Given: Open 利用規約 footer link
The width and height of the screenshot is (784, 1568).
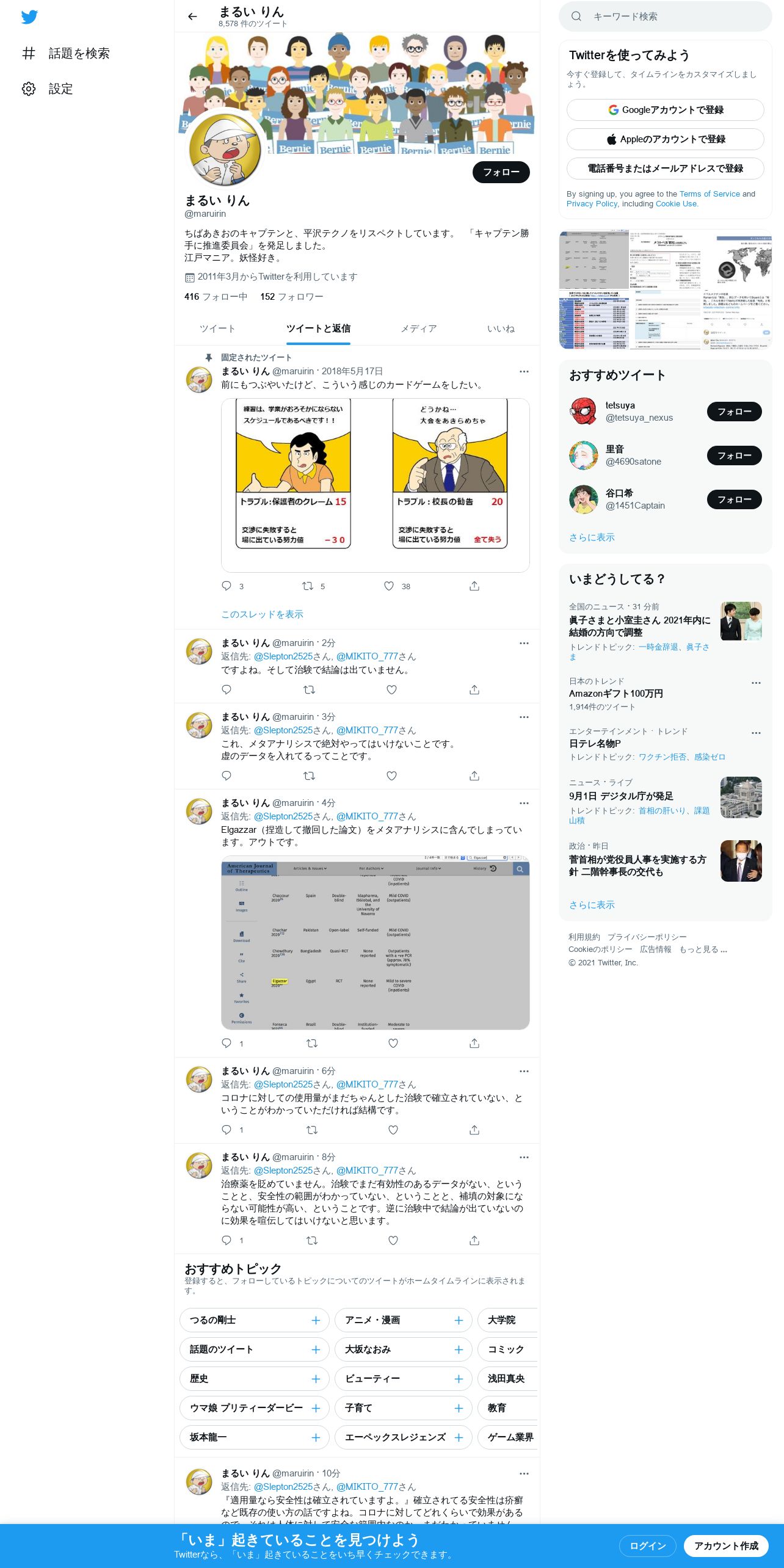Looking at the screenshot, I should 584,937.
